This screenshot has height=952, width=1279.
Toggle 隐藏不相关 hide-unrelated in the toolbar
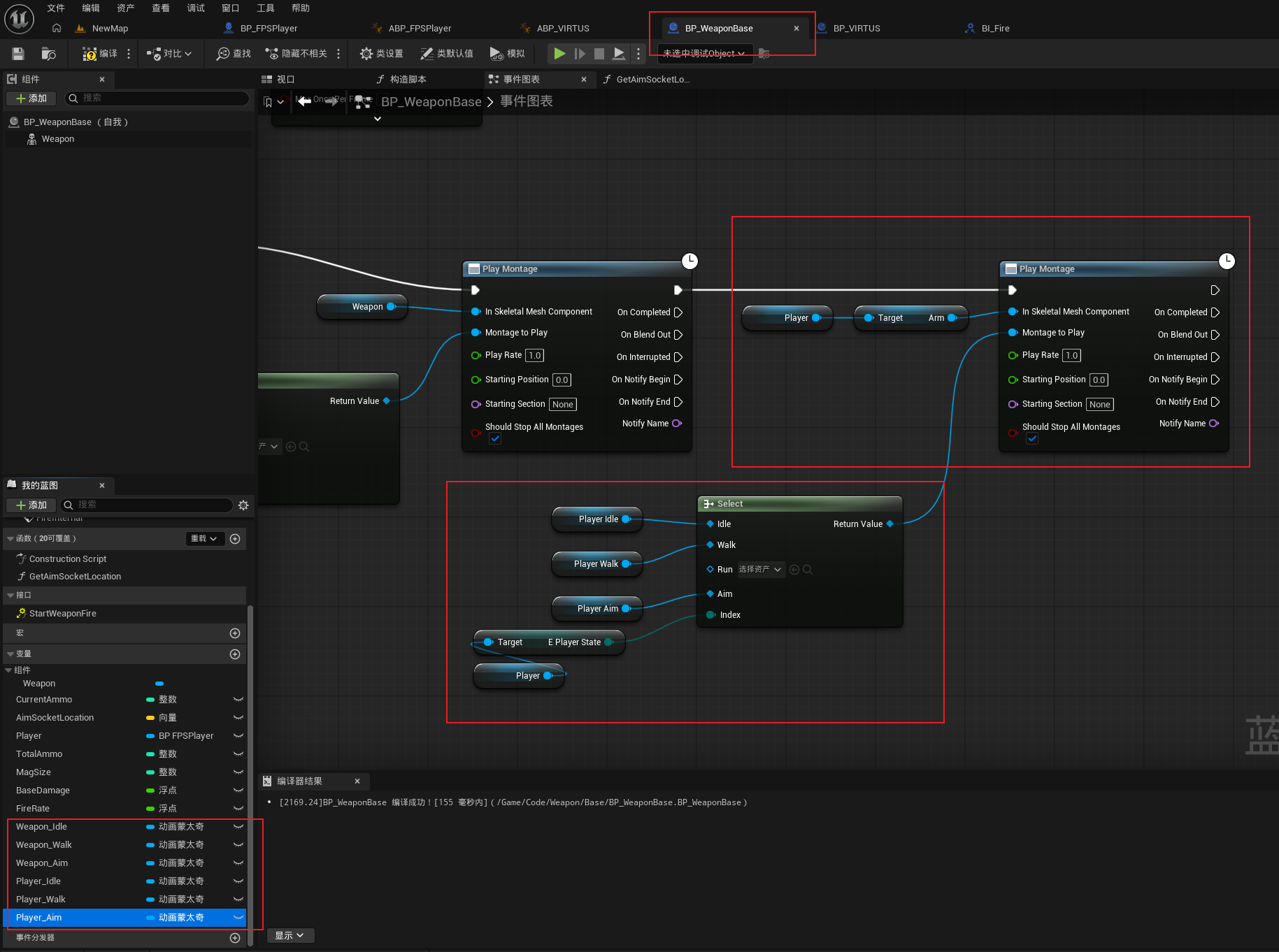296,54
